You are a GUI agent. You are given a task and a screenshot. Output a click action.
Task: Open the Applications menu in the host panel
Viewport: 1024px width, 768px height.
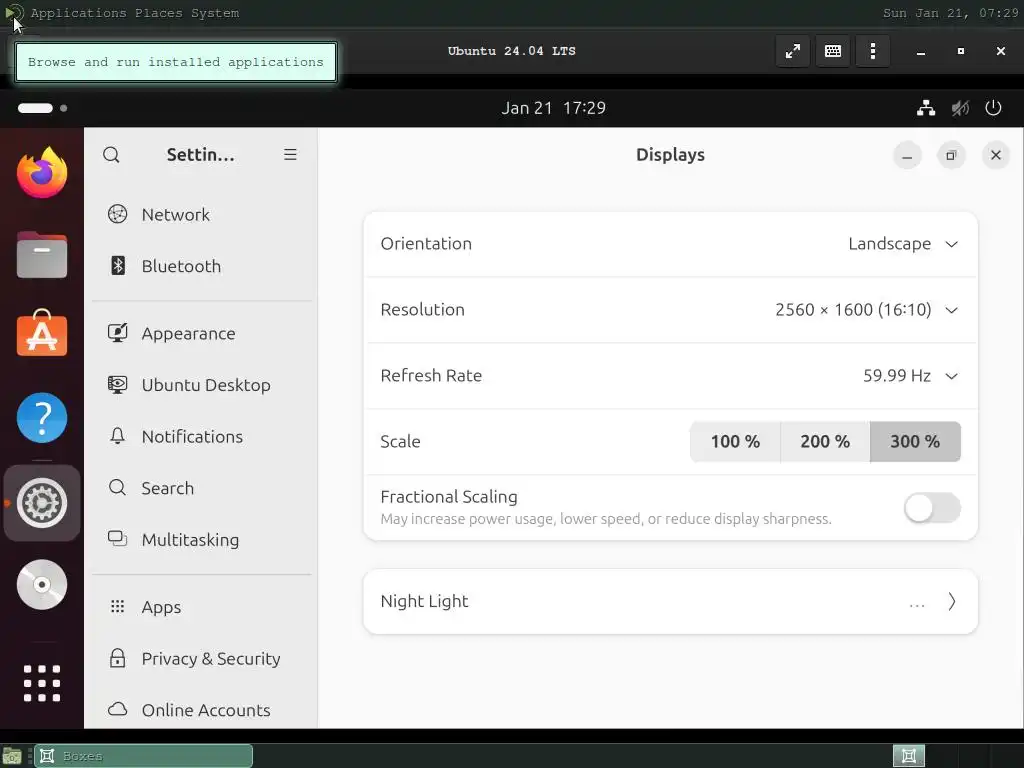point(78,13)
